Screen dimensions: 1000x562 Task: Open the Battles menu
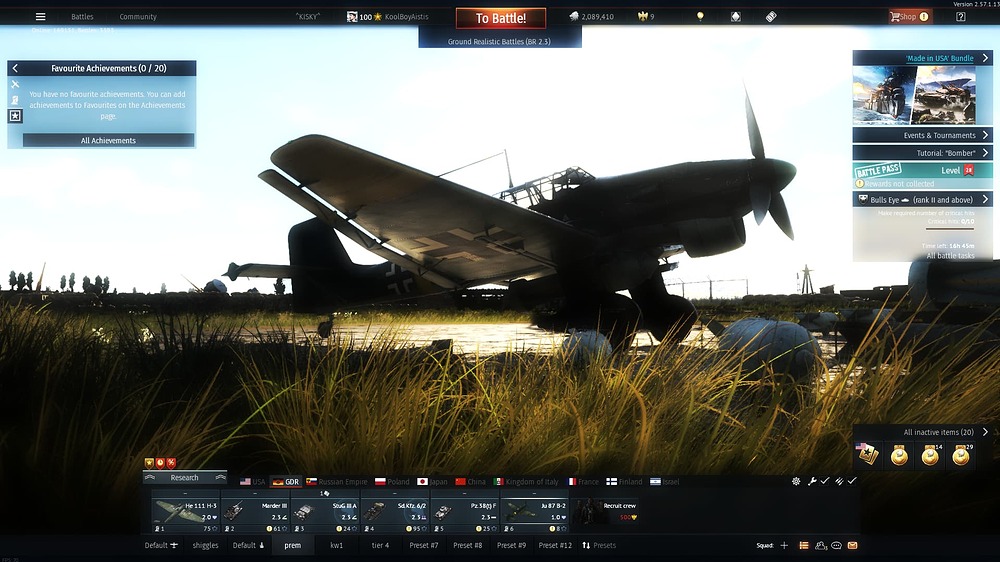point(82,17)
